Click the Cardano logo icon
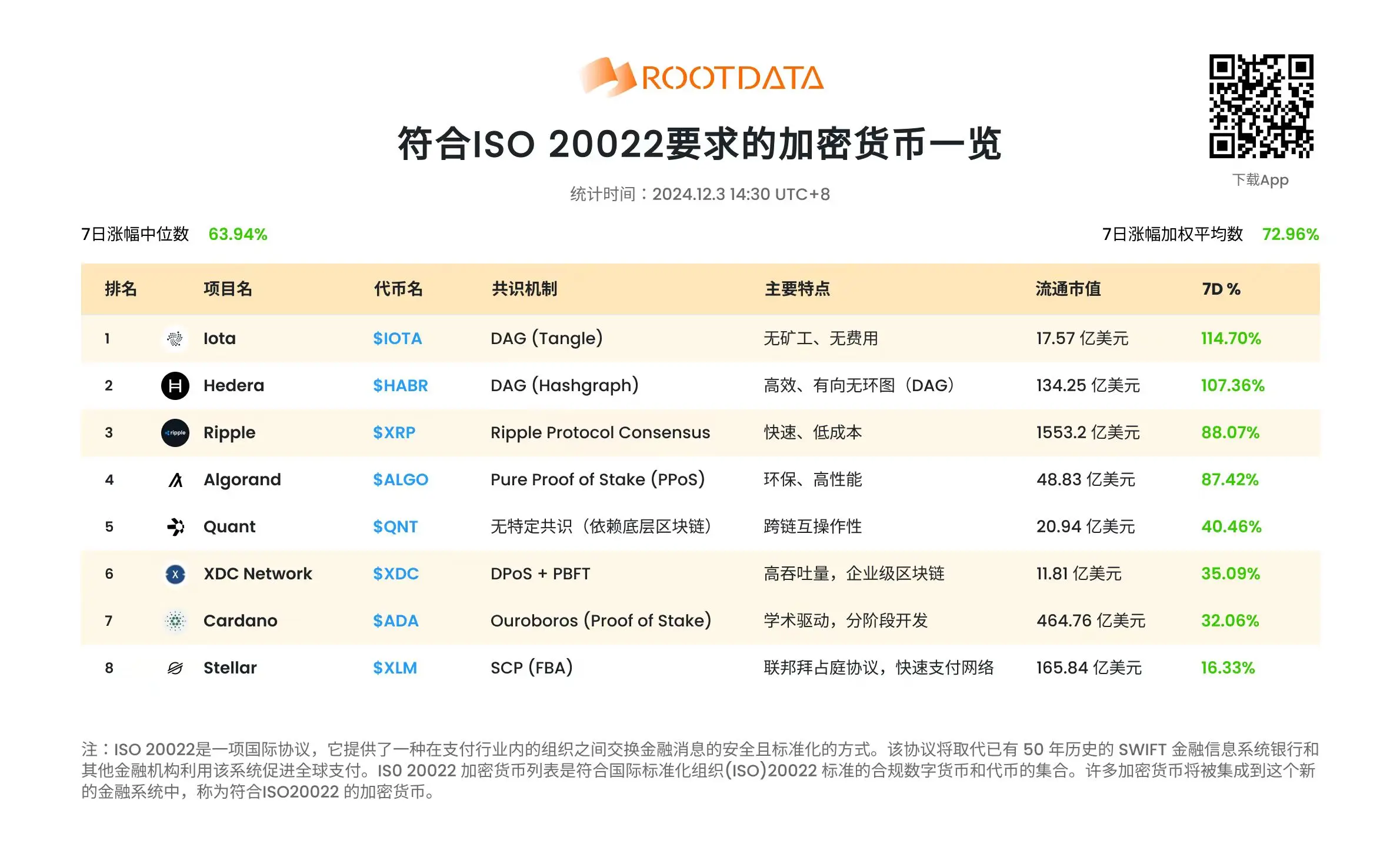Image resolution: width=1400 pixels, height=847 pixels. click(174, 621)
